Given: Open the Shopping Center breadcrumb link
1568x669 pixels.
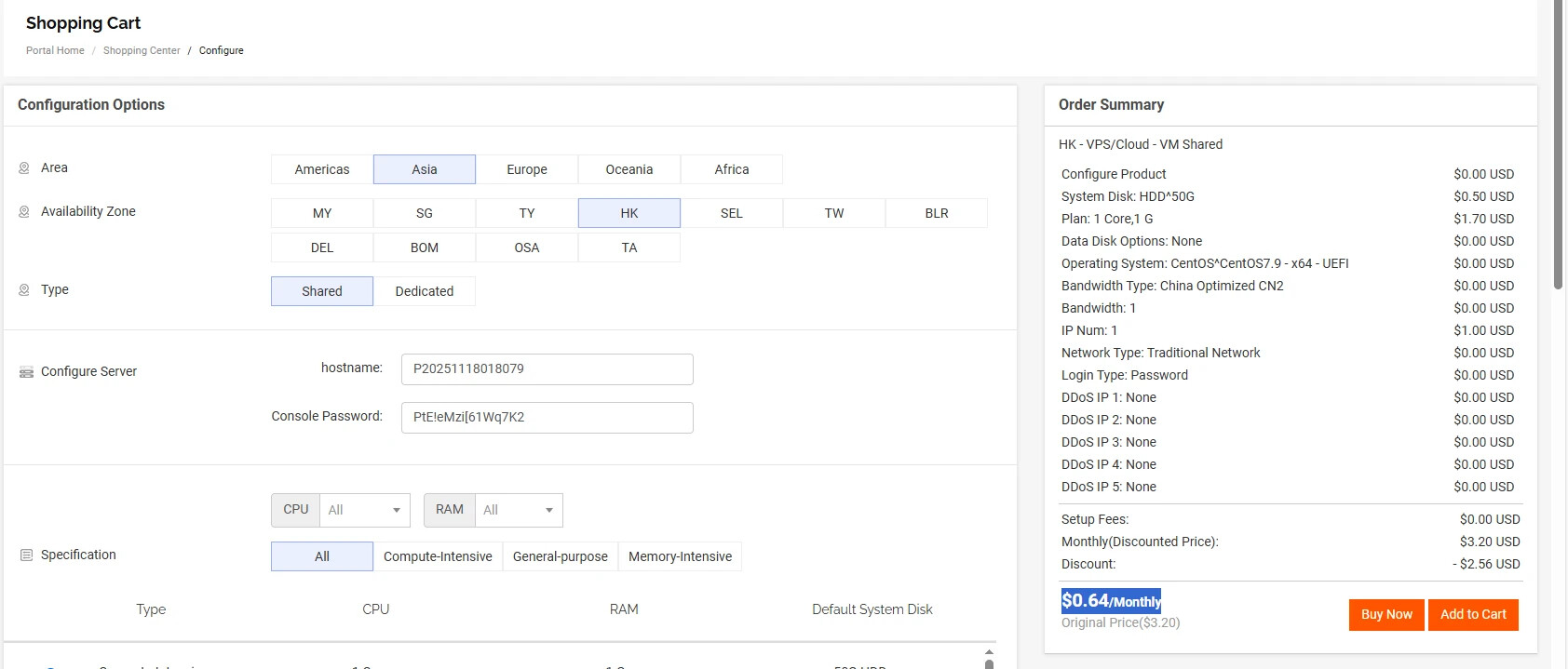Looking at the screenshot, I should pyautogui.click(x=142, y=50).
